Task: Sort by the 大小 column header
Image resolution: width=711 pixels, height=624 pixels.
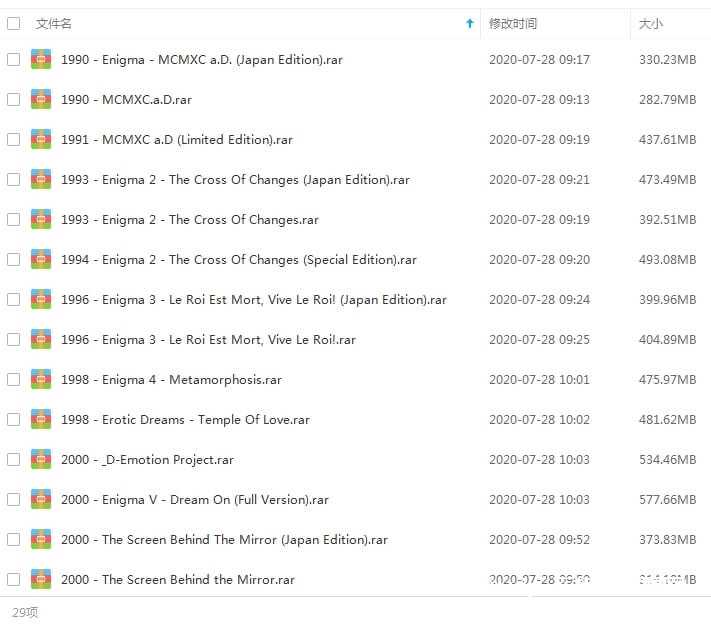Action: (651, 23)
